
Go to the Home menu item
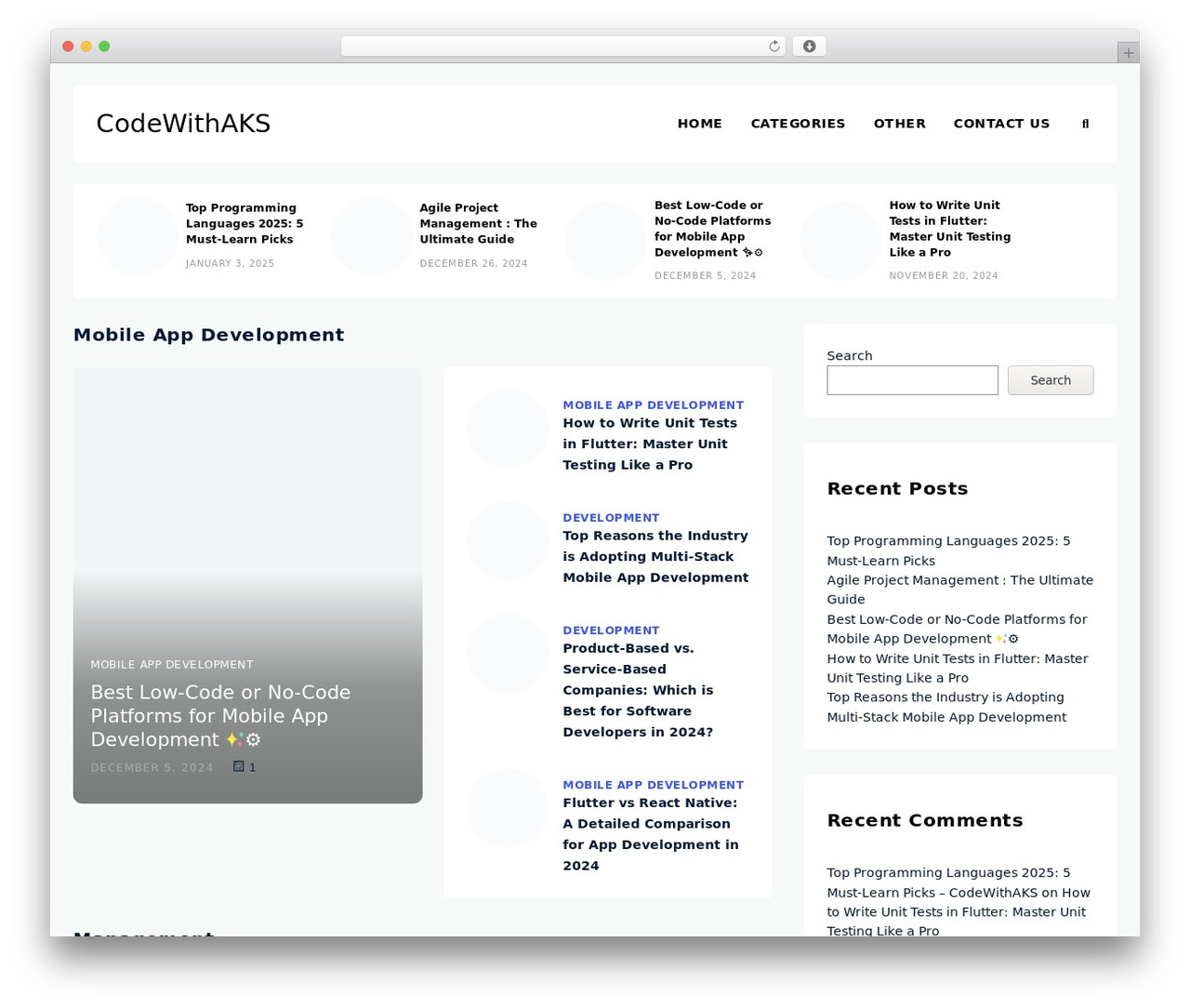point(700,124)
